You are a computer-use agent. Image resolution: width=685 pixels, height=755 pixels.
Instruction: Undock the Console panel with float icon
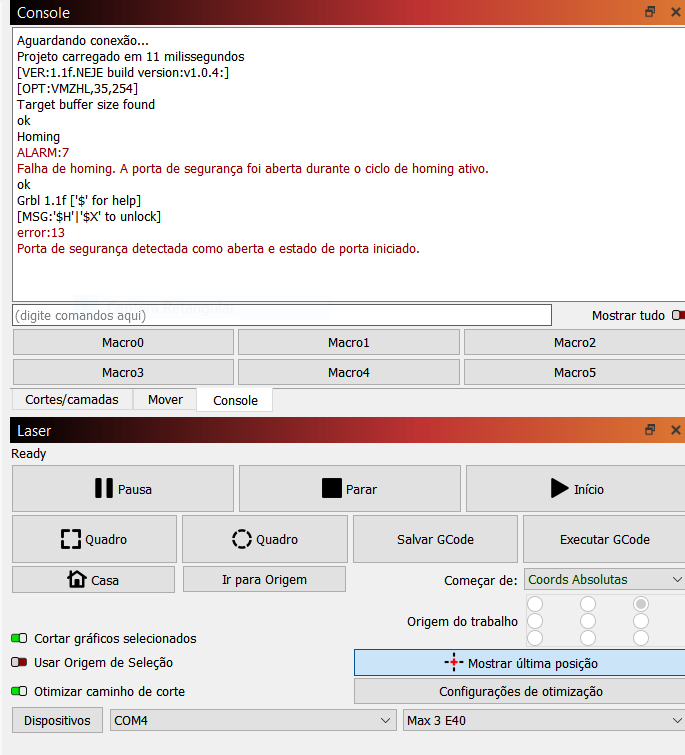point(650,12)
